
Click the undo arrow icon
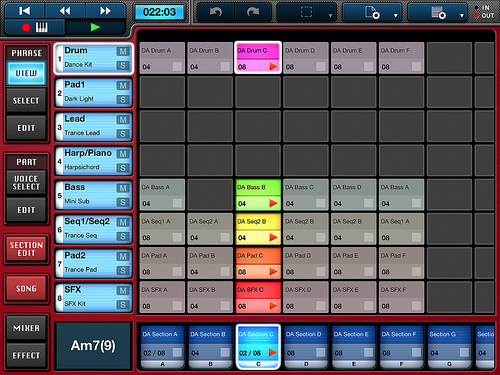point(216,12)
